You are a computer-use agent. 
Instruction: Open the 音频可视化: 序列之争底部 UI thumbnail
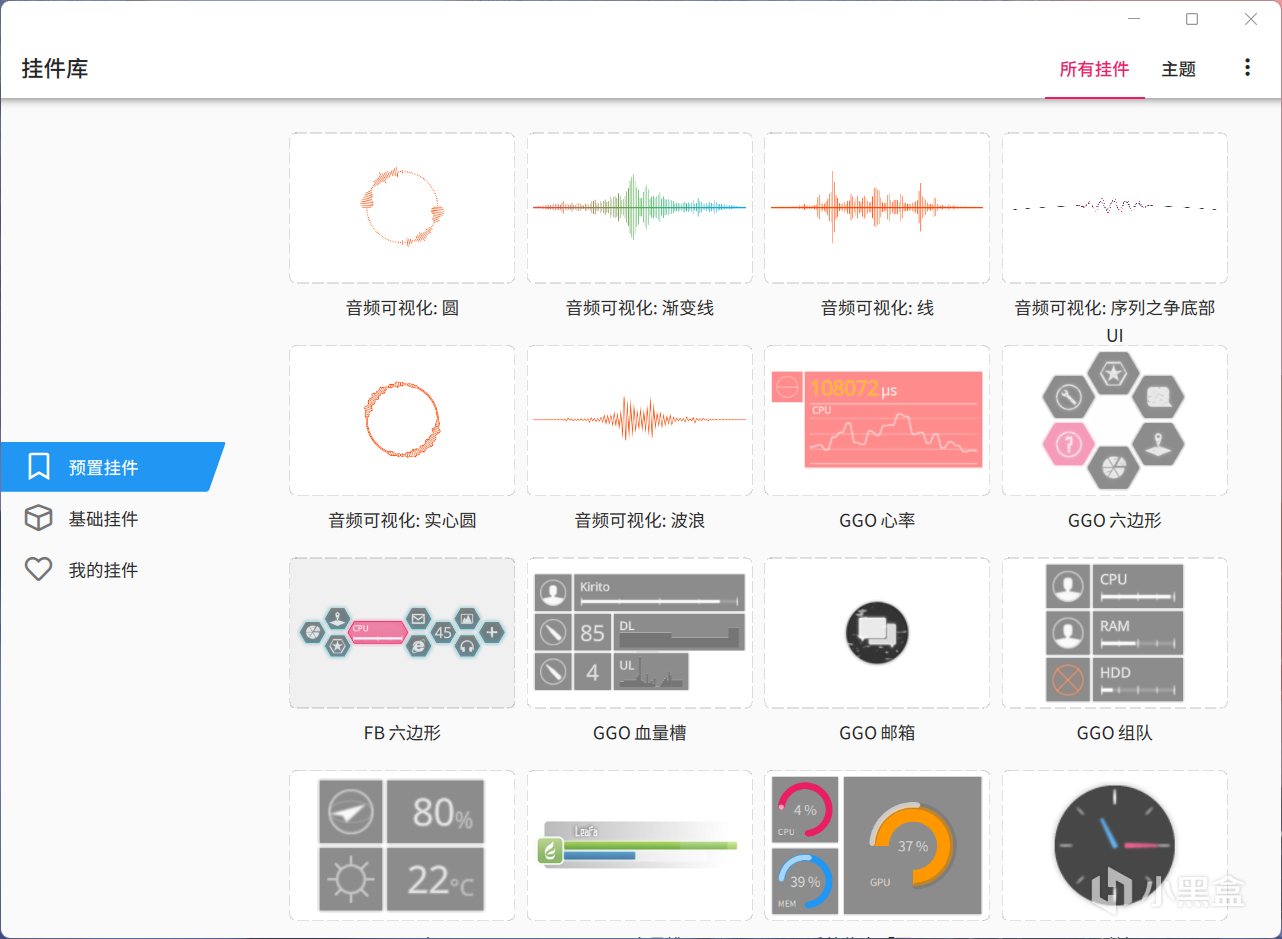[1115, 208]
